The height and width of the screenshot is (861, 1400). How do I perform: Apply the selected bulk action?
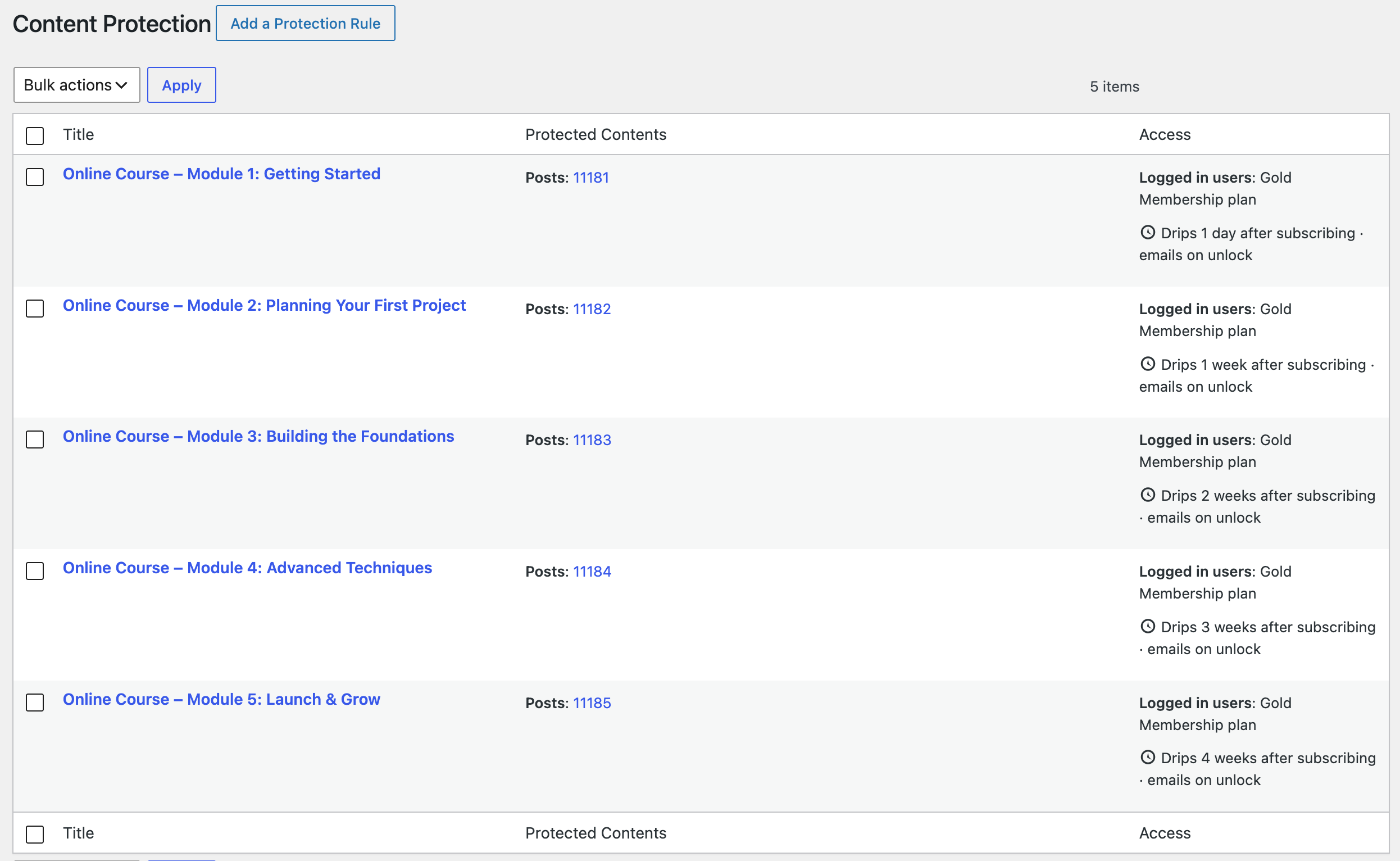point(181,85)
